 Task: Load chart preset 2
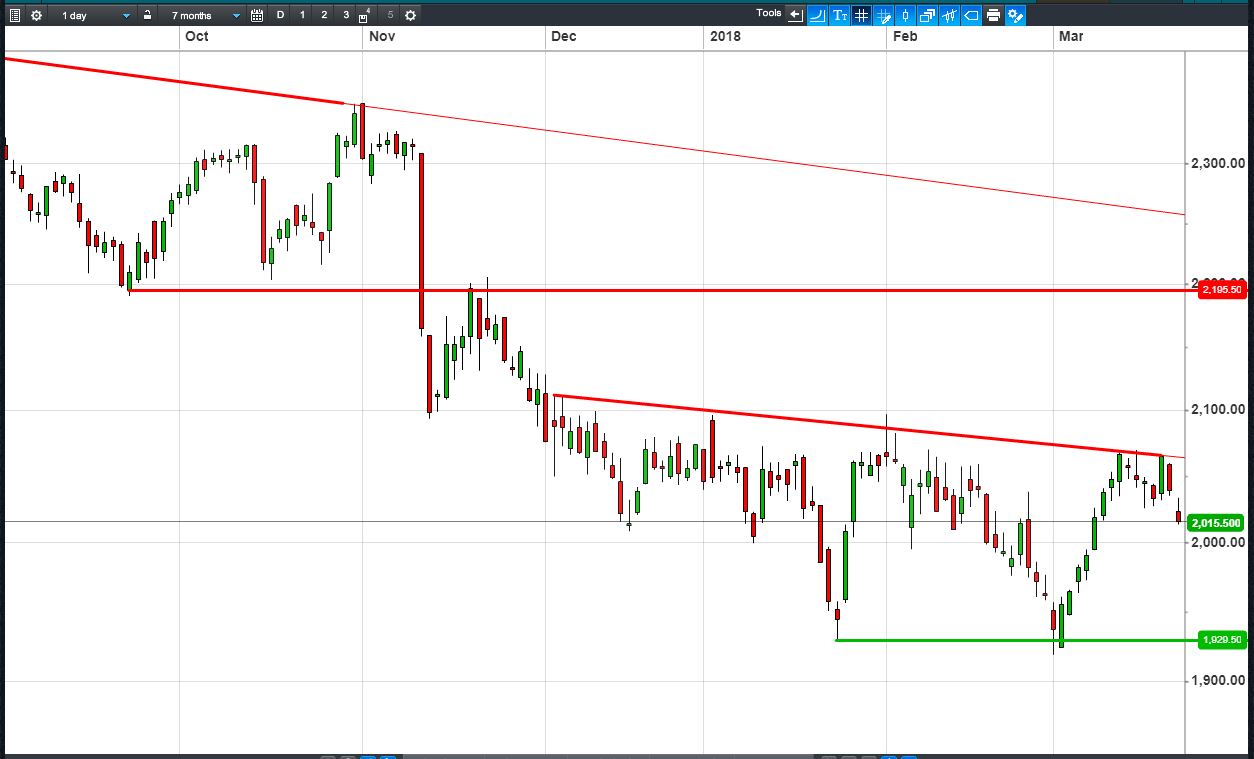click(324, 15)
